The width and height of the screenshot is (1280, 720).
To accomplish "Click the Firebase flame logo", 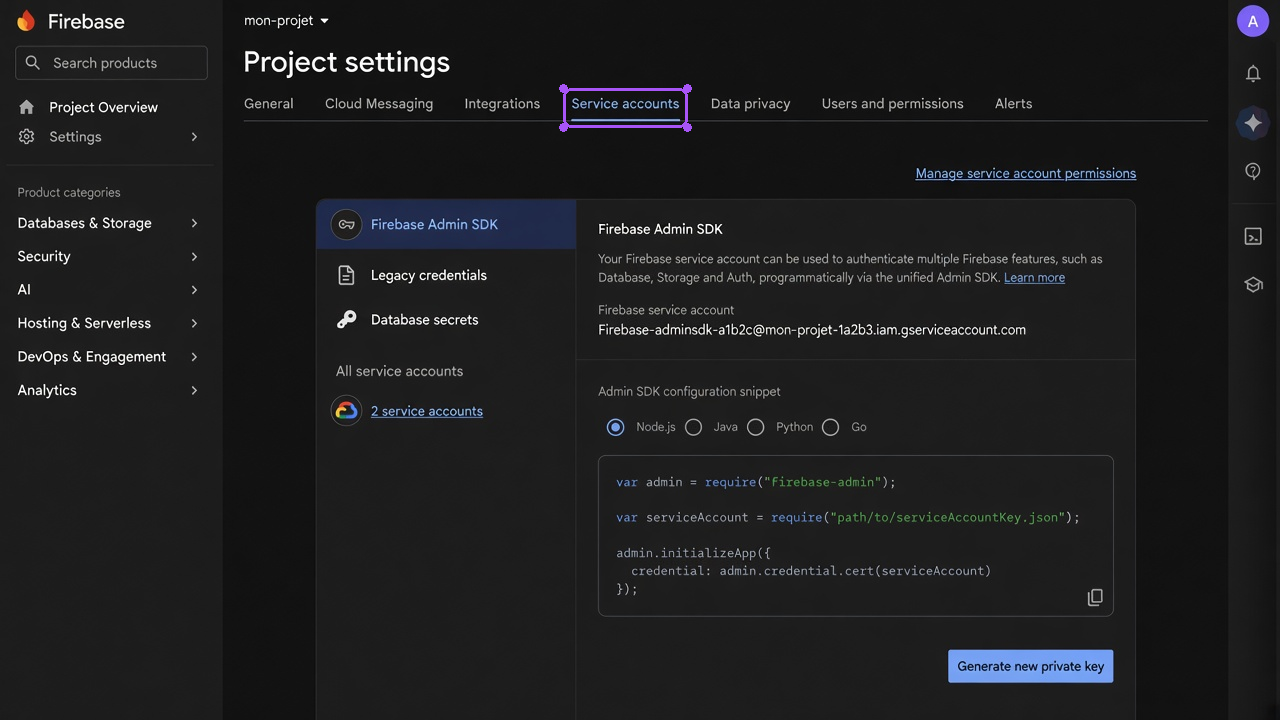I will (x=26, y=21).
